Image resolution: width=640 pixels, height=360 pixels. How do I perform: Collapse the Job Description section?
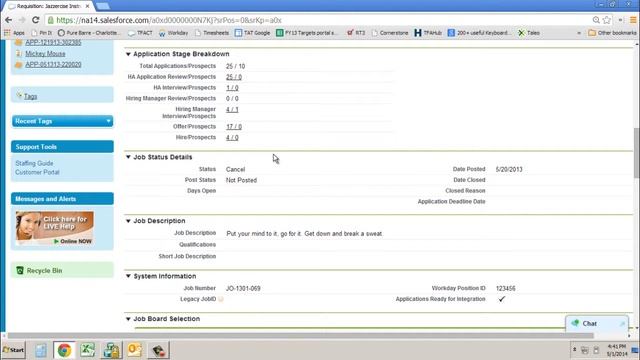pos(128,221)
